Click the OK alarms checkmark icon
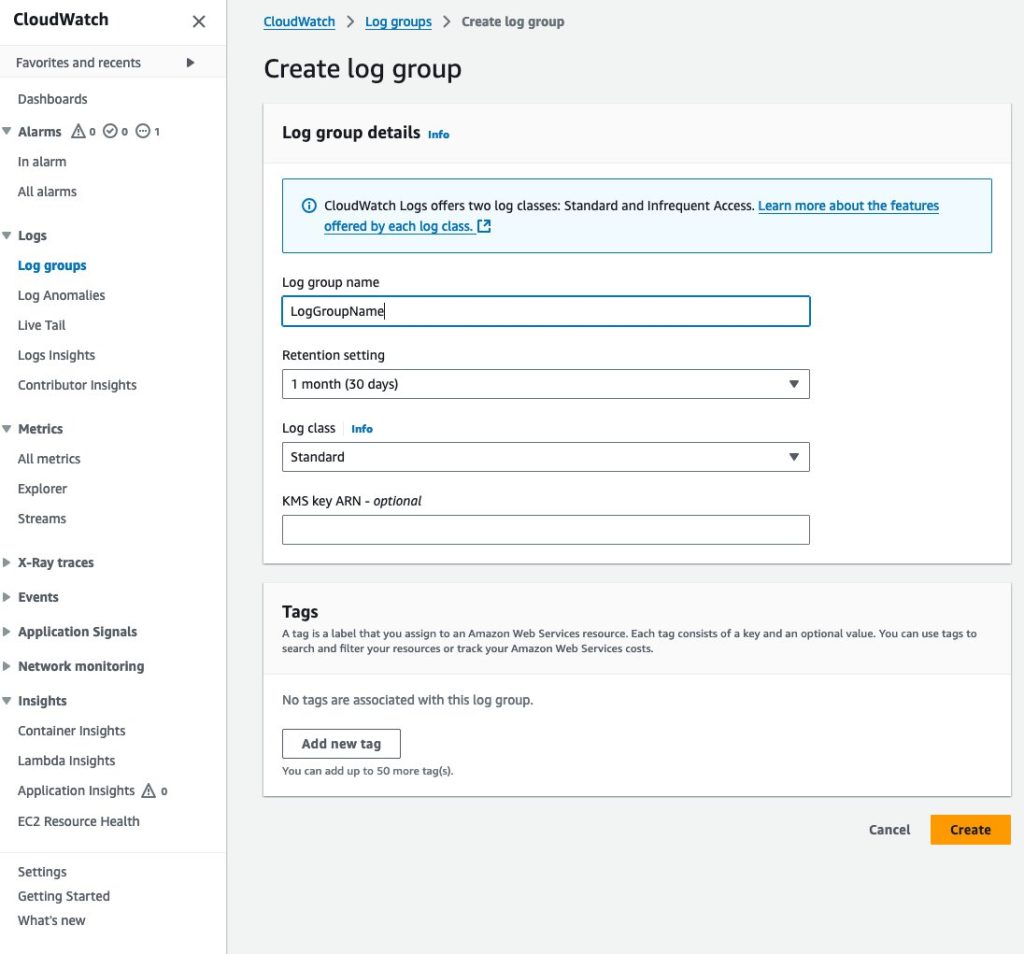Screen dimensions: 1024x954 [110, 131]
